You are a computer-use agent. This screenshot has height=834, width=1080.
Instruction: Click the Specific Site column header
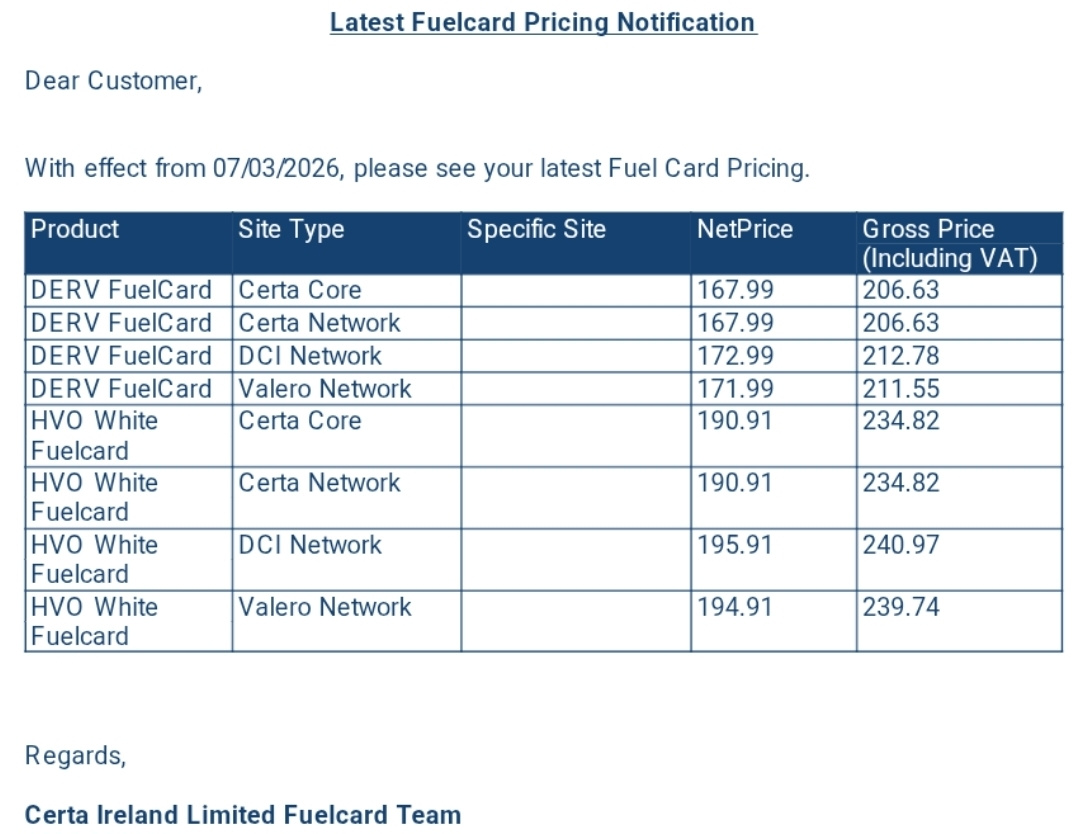coord(537,229)
